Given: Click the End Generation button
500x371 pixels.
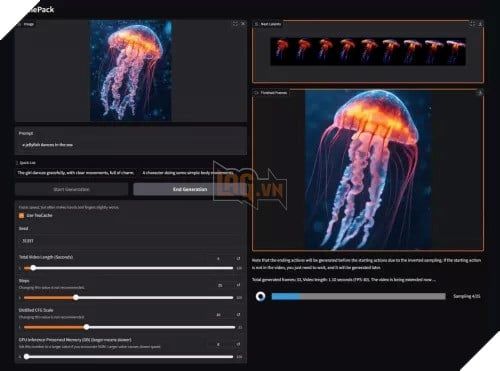Looking at the screenshot, I should click(x=190, y=189).
